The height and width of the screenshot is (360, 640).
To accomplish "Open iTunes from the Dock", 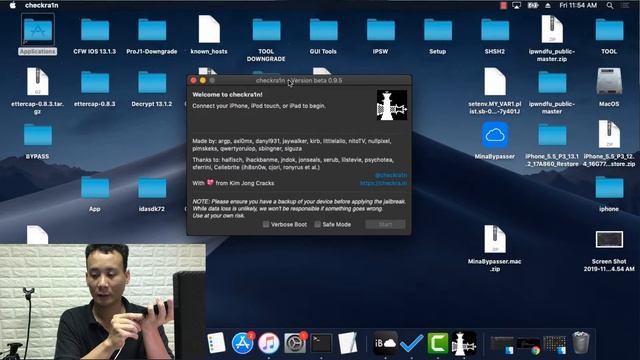I will coord(268,342).
